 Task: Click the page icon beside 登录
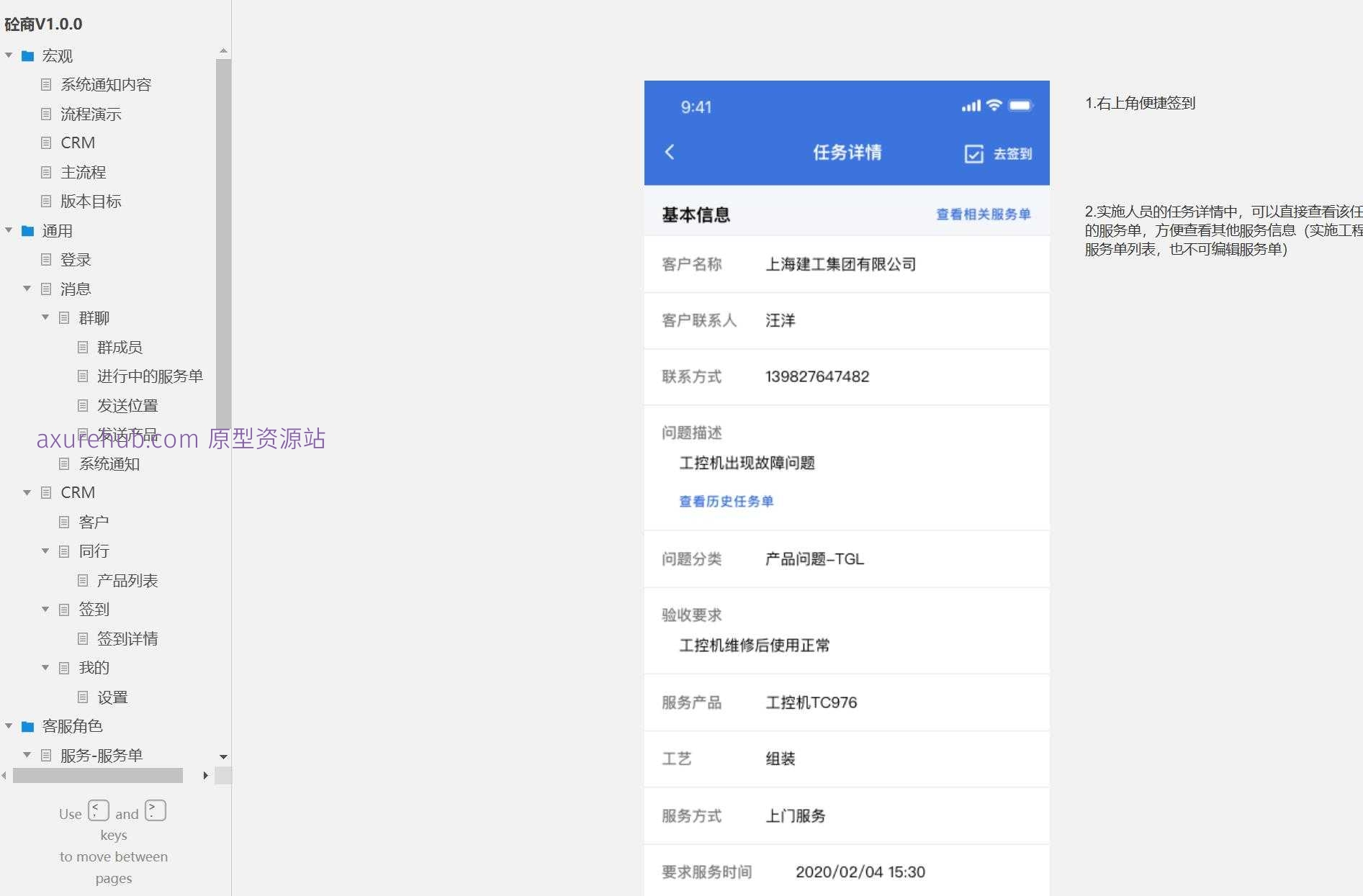46,259
